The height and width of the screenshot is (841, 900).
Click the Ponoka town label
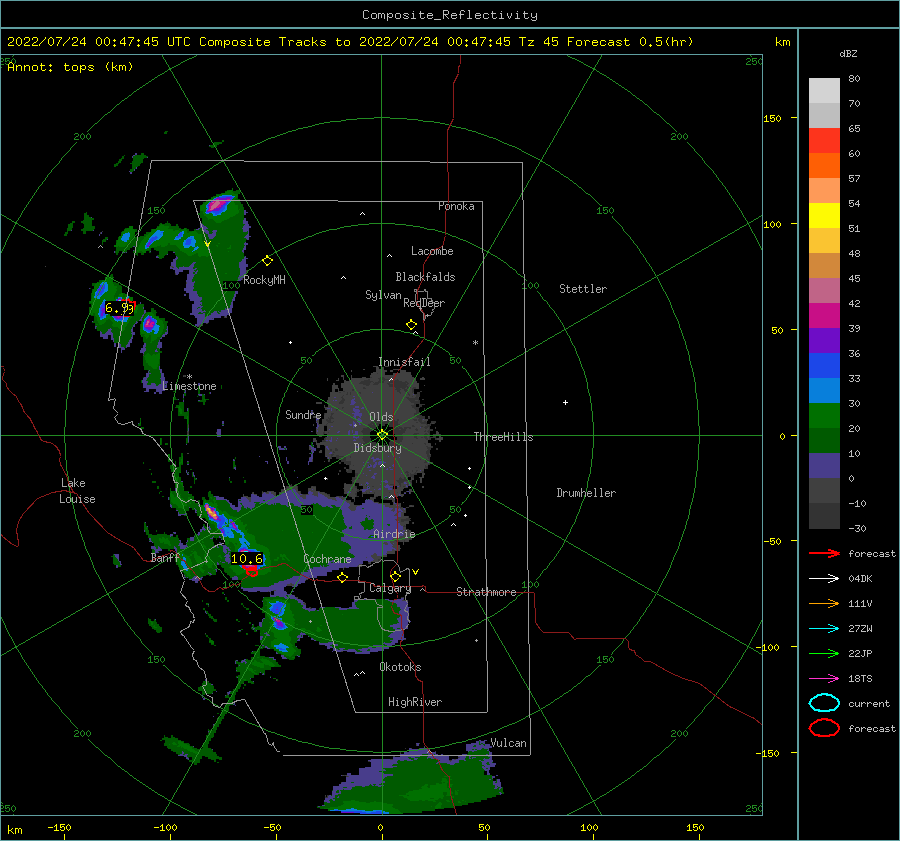(x=456, y=206)
